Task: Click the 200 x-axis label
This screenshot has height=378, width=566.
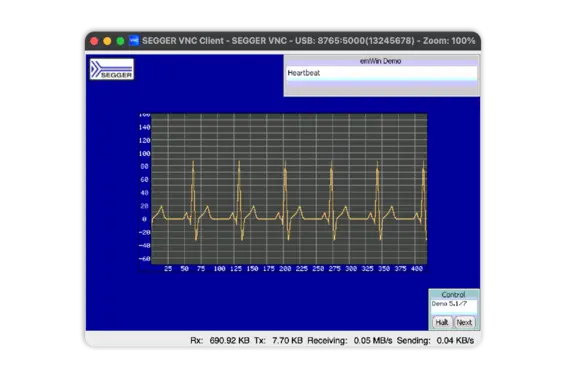Action: point(285,269)
